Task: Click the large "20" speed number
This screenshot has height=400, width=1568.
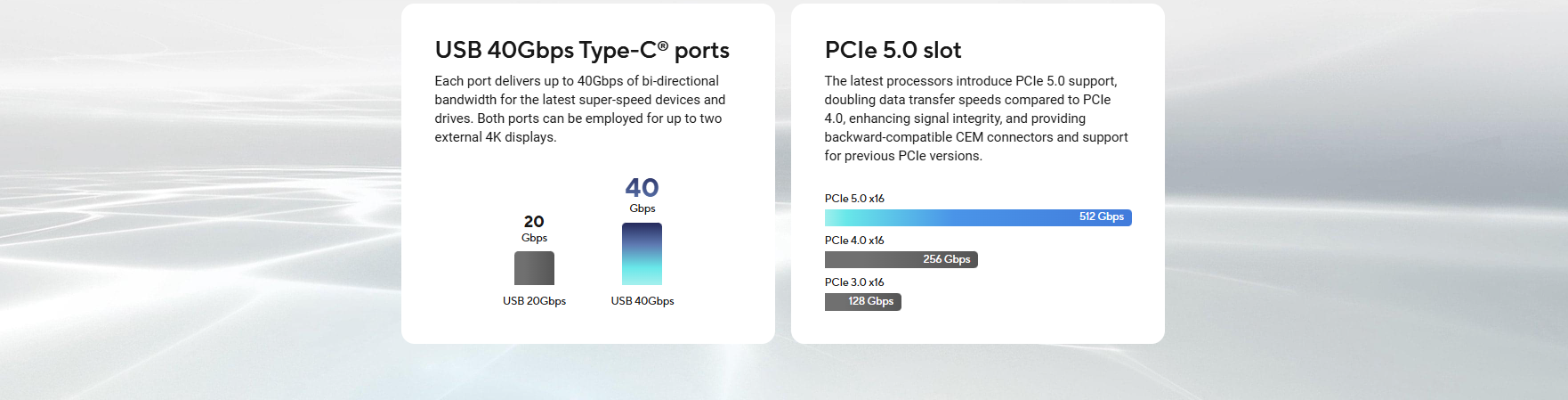Action: (534, 222)
